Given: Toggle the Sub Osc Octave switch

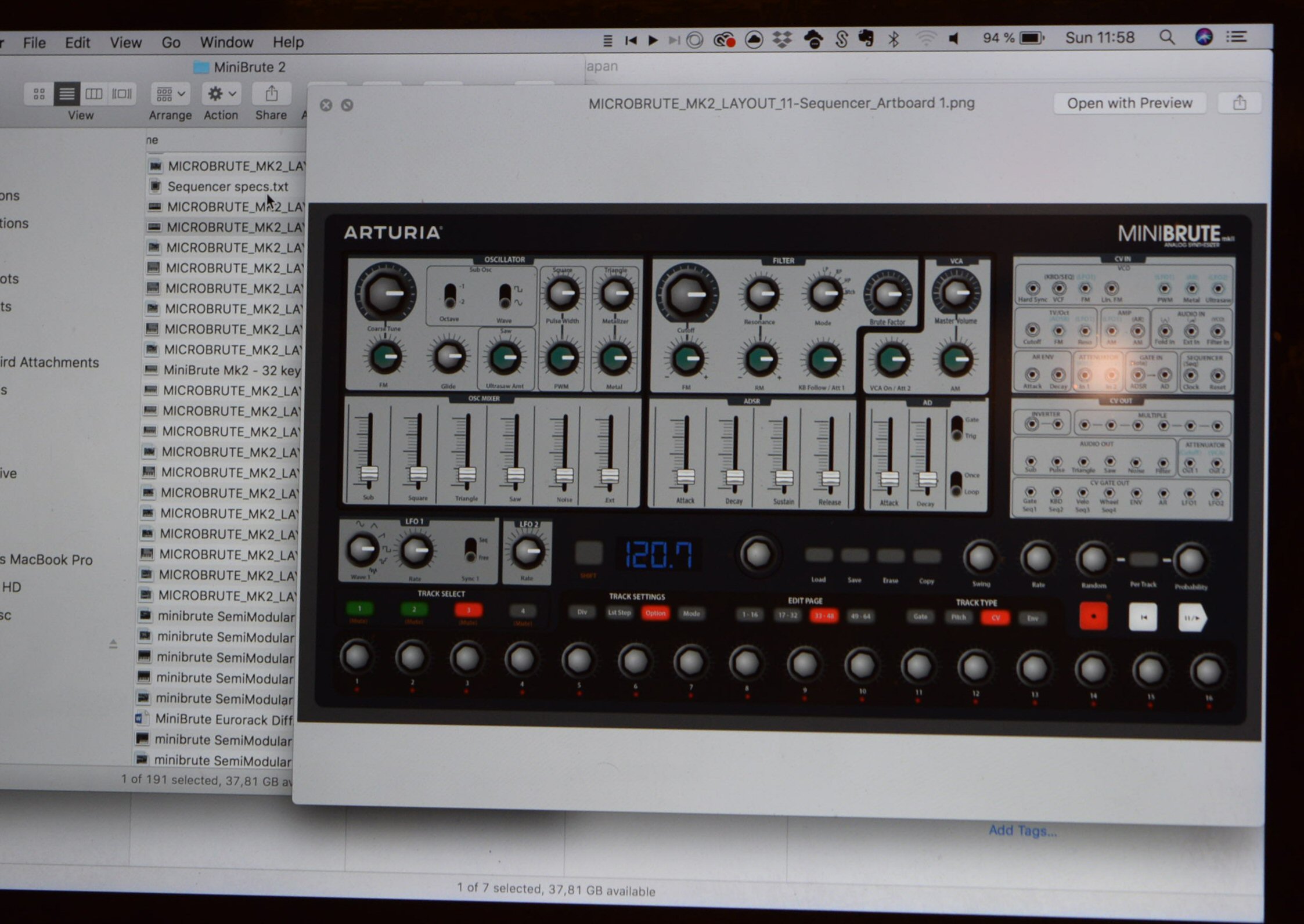Looking at the screenshot, I should pyautogui.click(x=450, y=296).
